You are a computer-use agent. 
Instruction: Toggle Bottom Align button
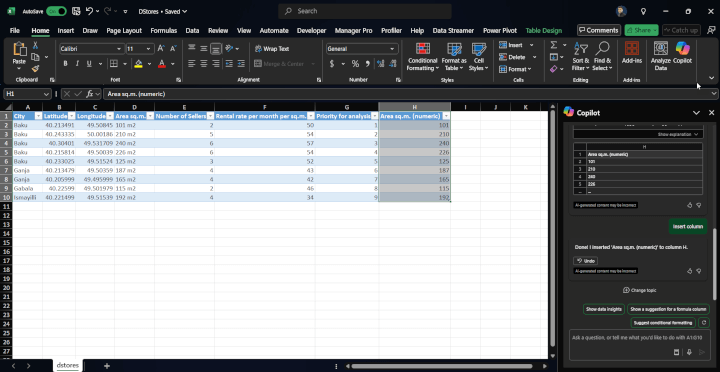[216, 49]
